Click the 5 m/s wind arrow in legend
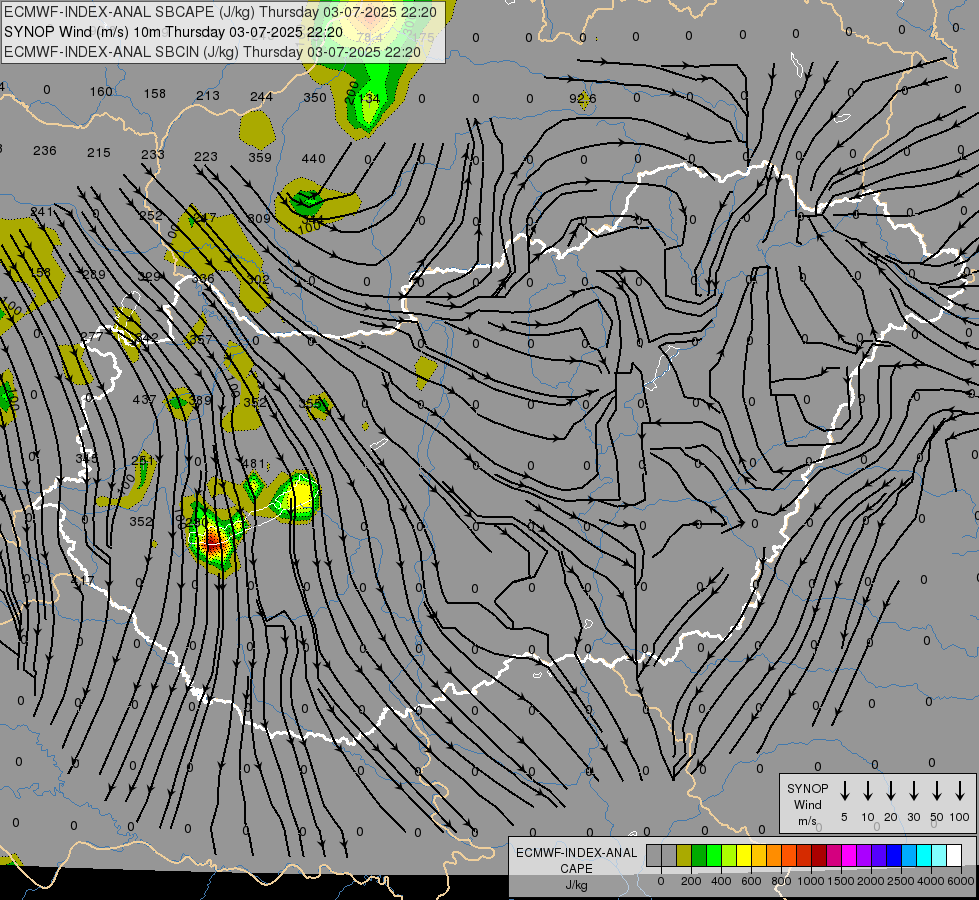 click(x=844, y=791)
